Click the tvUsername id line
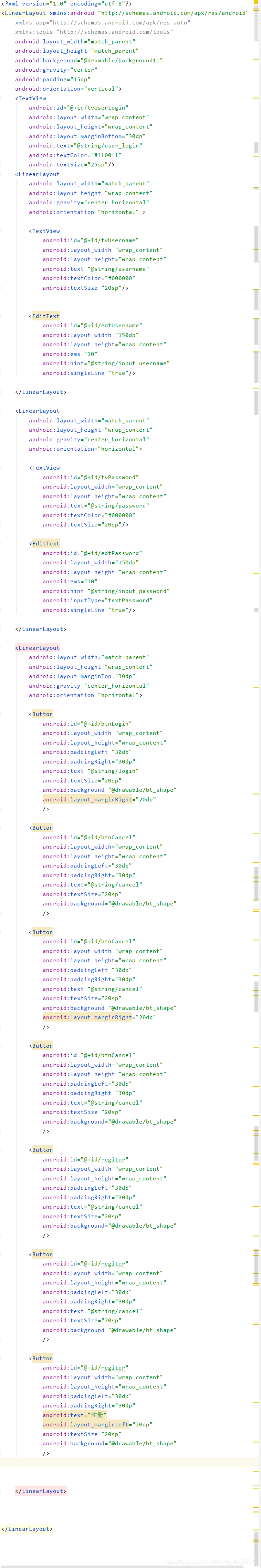Screen dimensions: 261x1568 pyautogui.click(x=91, y=240)
